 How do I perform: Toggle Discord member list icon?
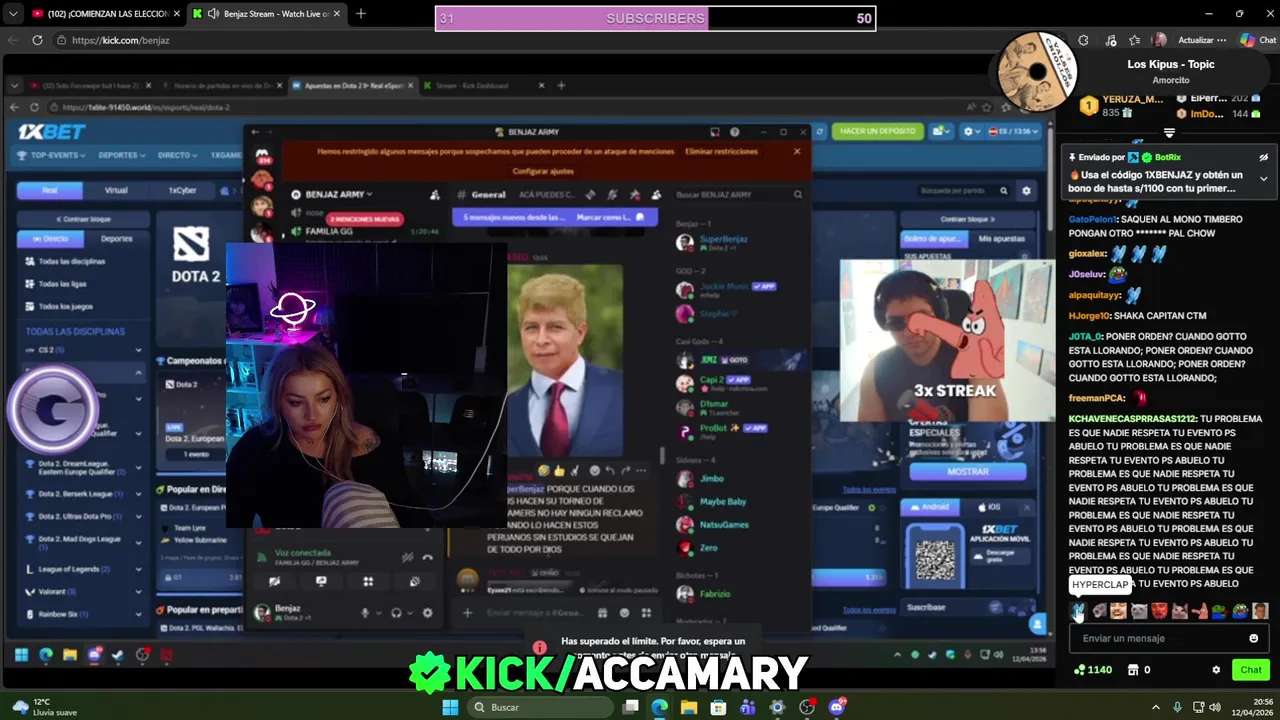tap(656, 195)
